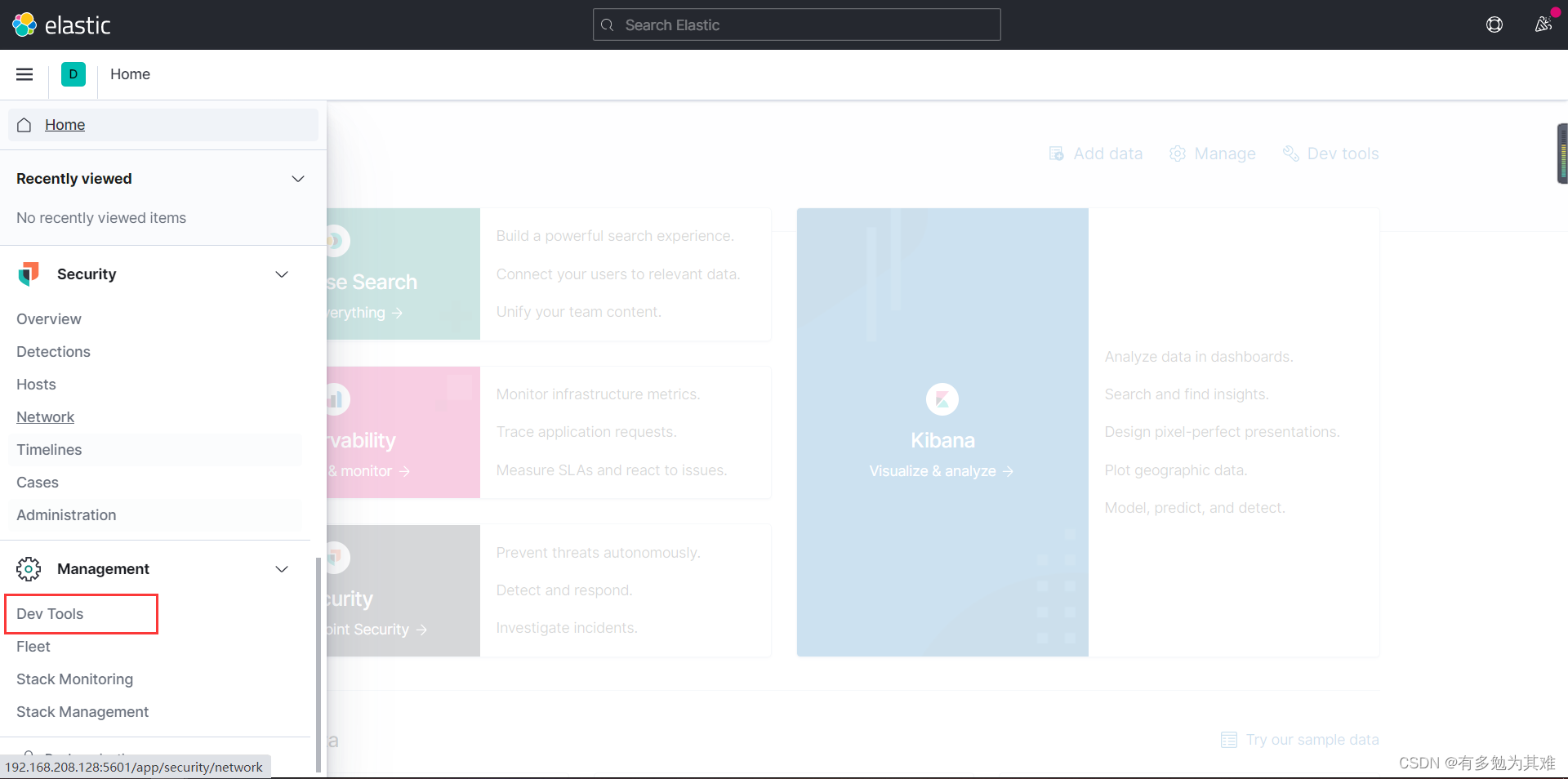Click the Dev tools wrench icon
The height and width of the screenshot is (779, 1568).
(1290, 154)
